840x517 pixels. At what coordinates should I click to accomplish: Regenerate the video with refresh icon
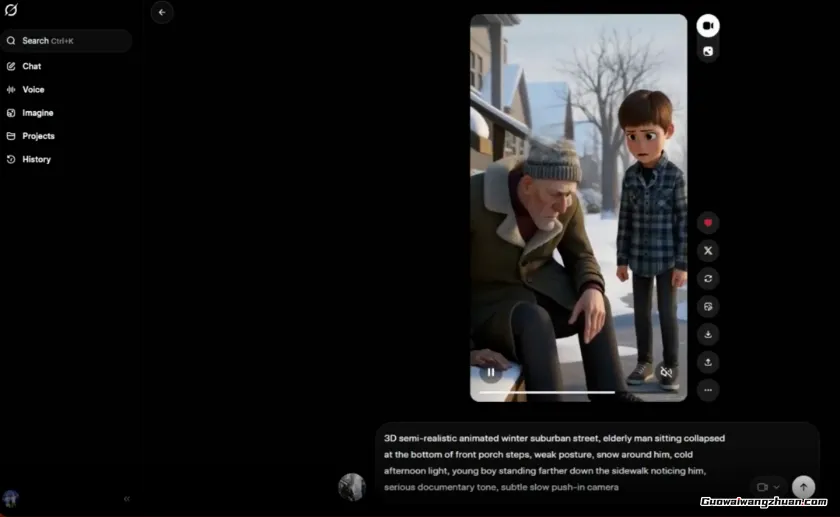(x=708, y=279)
